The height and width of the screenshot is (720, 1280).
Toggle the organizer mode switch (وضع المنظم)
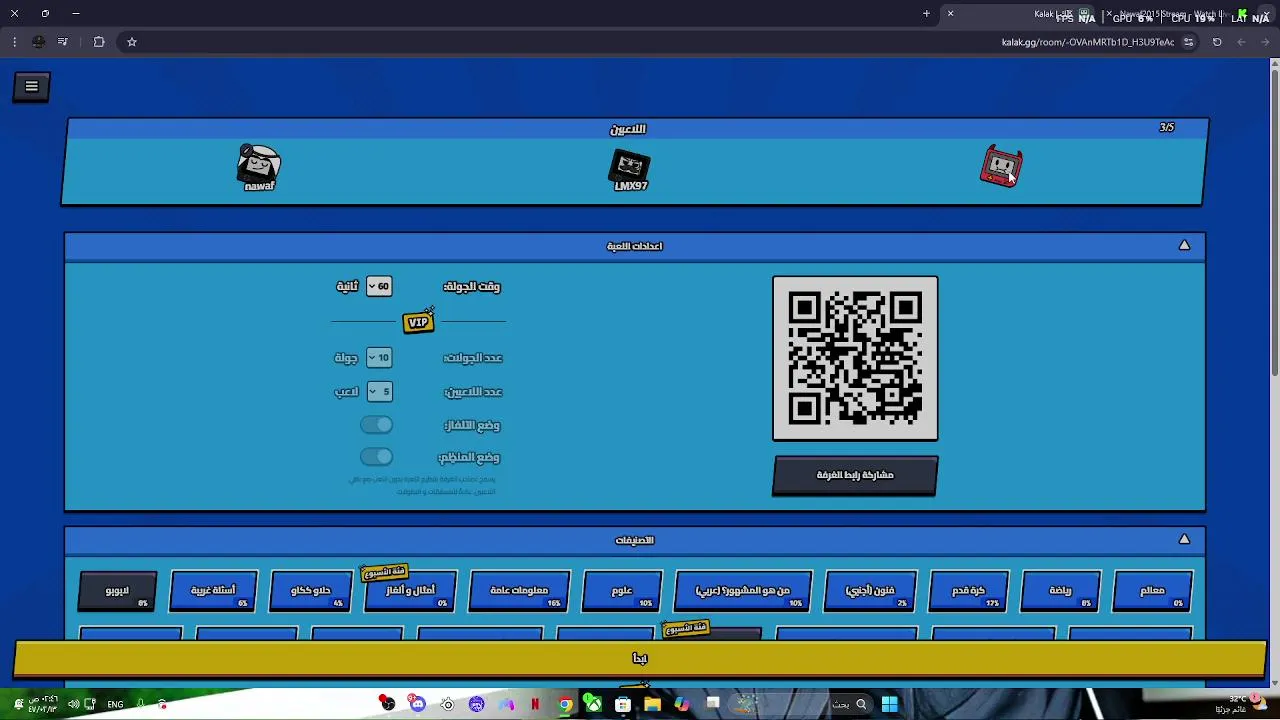pos(377,457)
